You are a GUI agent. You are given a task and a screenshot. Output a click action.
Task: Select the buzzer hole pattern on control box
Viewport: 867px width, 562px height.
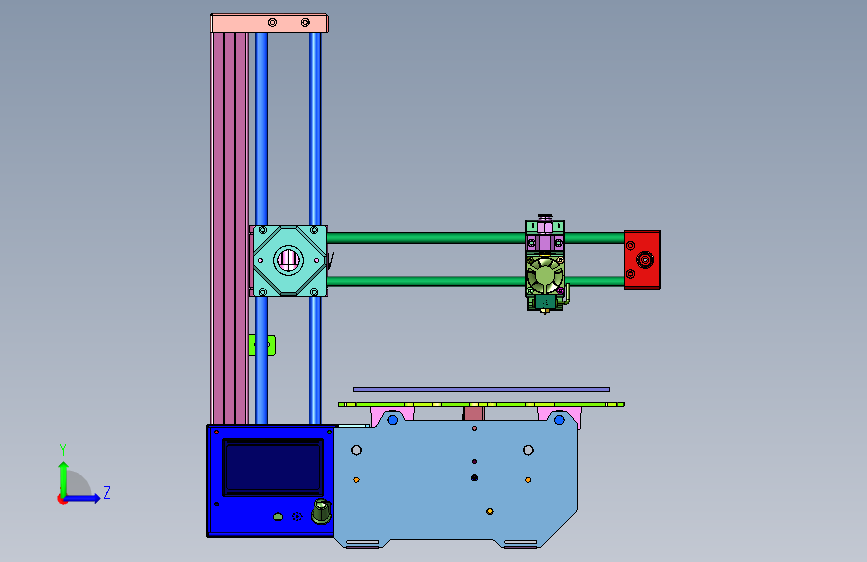tap(297, 517)
